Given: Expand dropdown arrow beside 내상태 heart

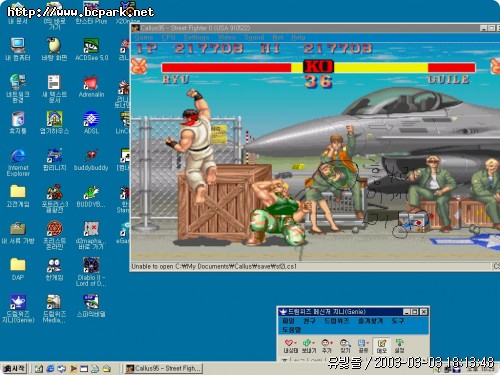Looking at the screenshot, I should pos(295,343).
